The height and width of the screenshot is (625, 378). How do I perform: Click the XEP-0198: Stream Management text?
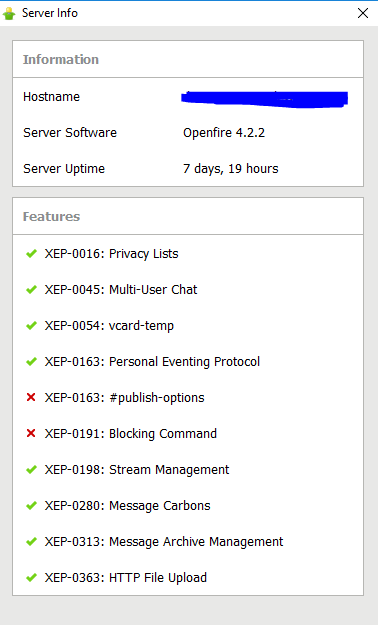pos(137,470)
